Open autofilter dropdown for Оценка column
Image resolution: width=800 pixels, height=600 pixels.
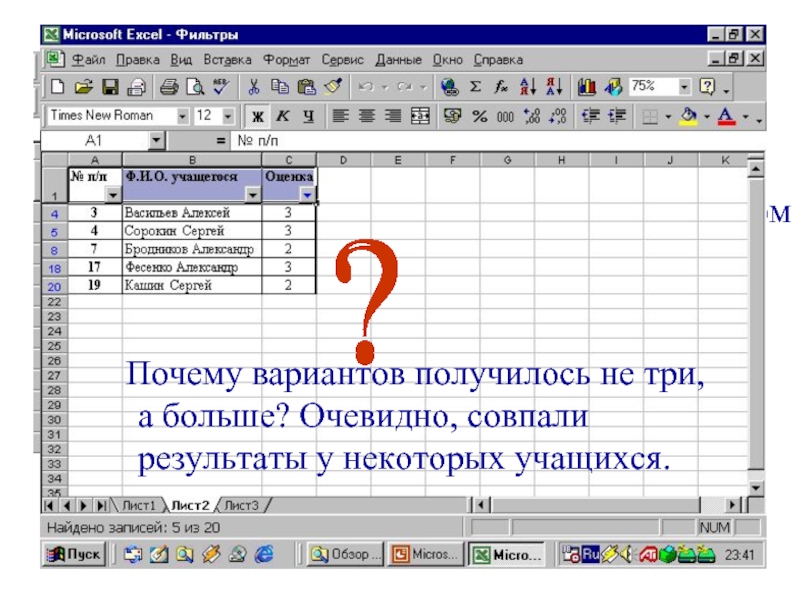307,195
